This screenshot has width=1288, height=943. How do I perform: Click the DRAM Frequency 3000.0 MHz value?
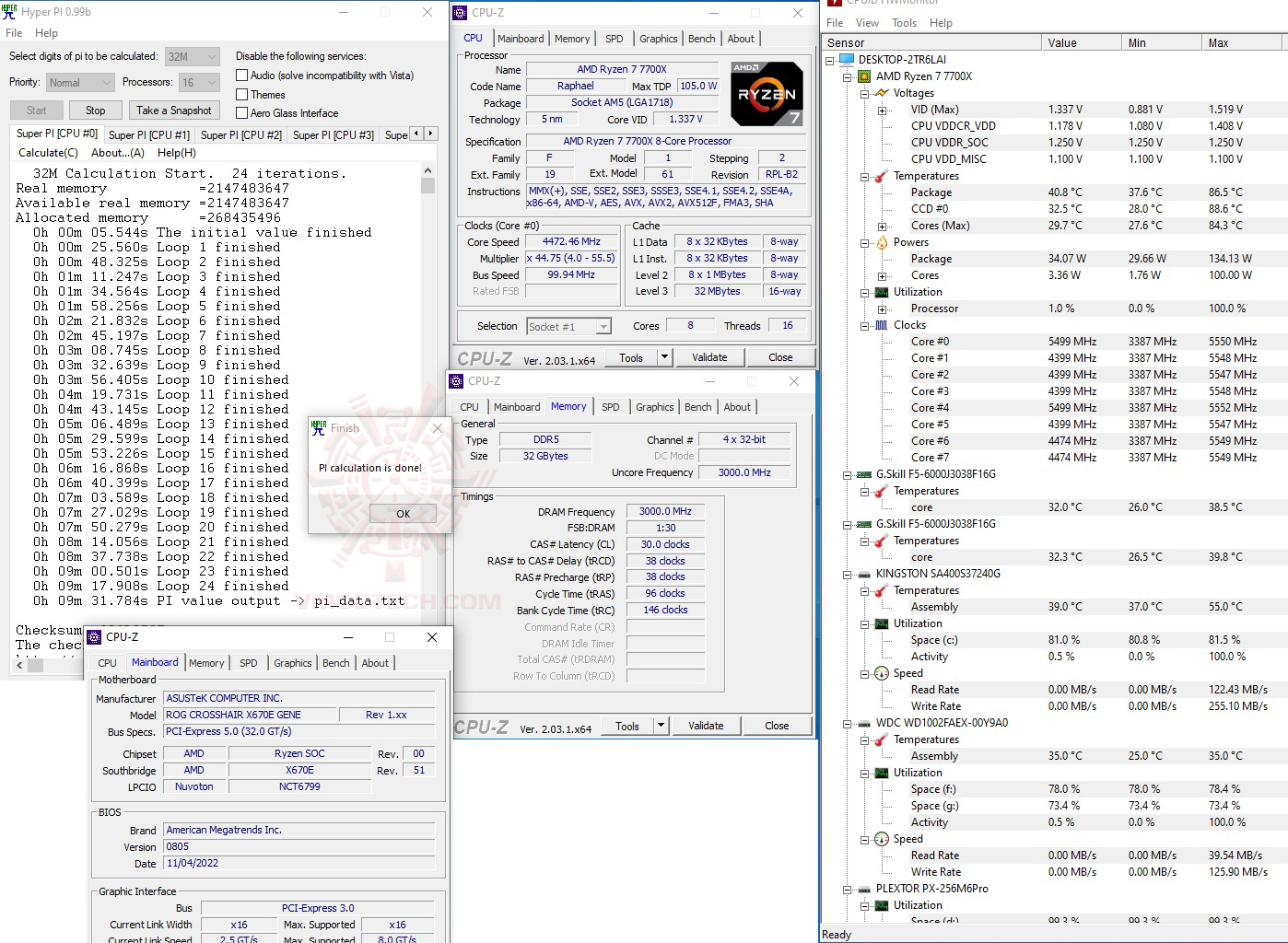click(665, 511)
